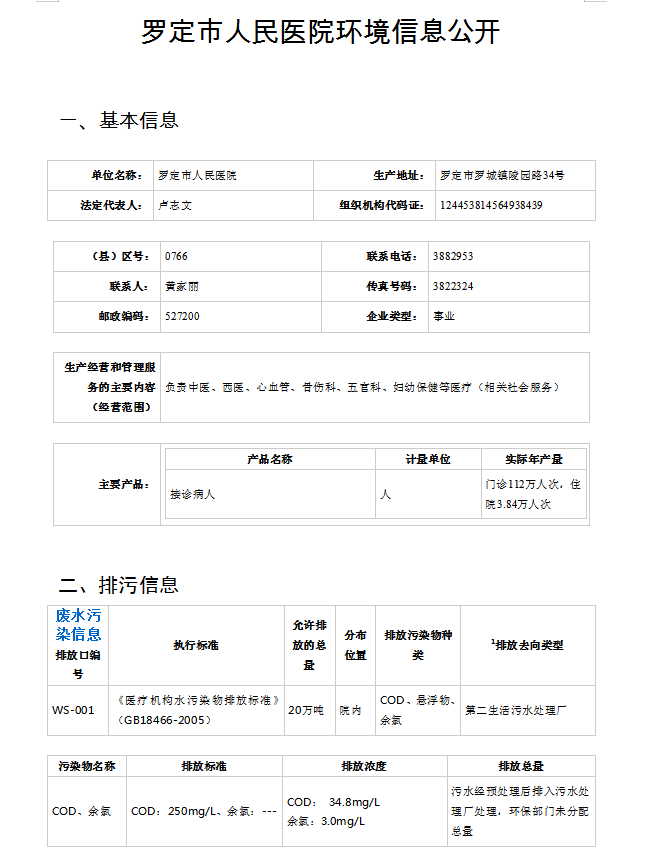Click the 污染物名称 column header
656x857 pixels.
point(87,766)
